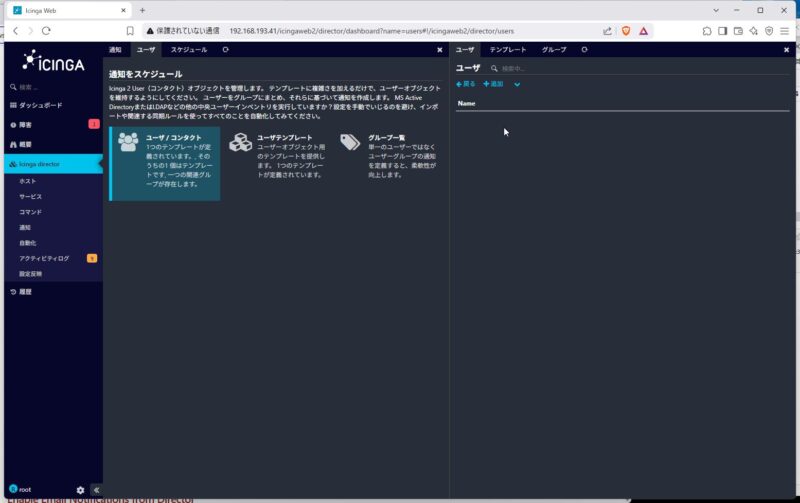Click the root user link
Viewport: 800px width, 503px height.
click(20, 489)
